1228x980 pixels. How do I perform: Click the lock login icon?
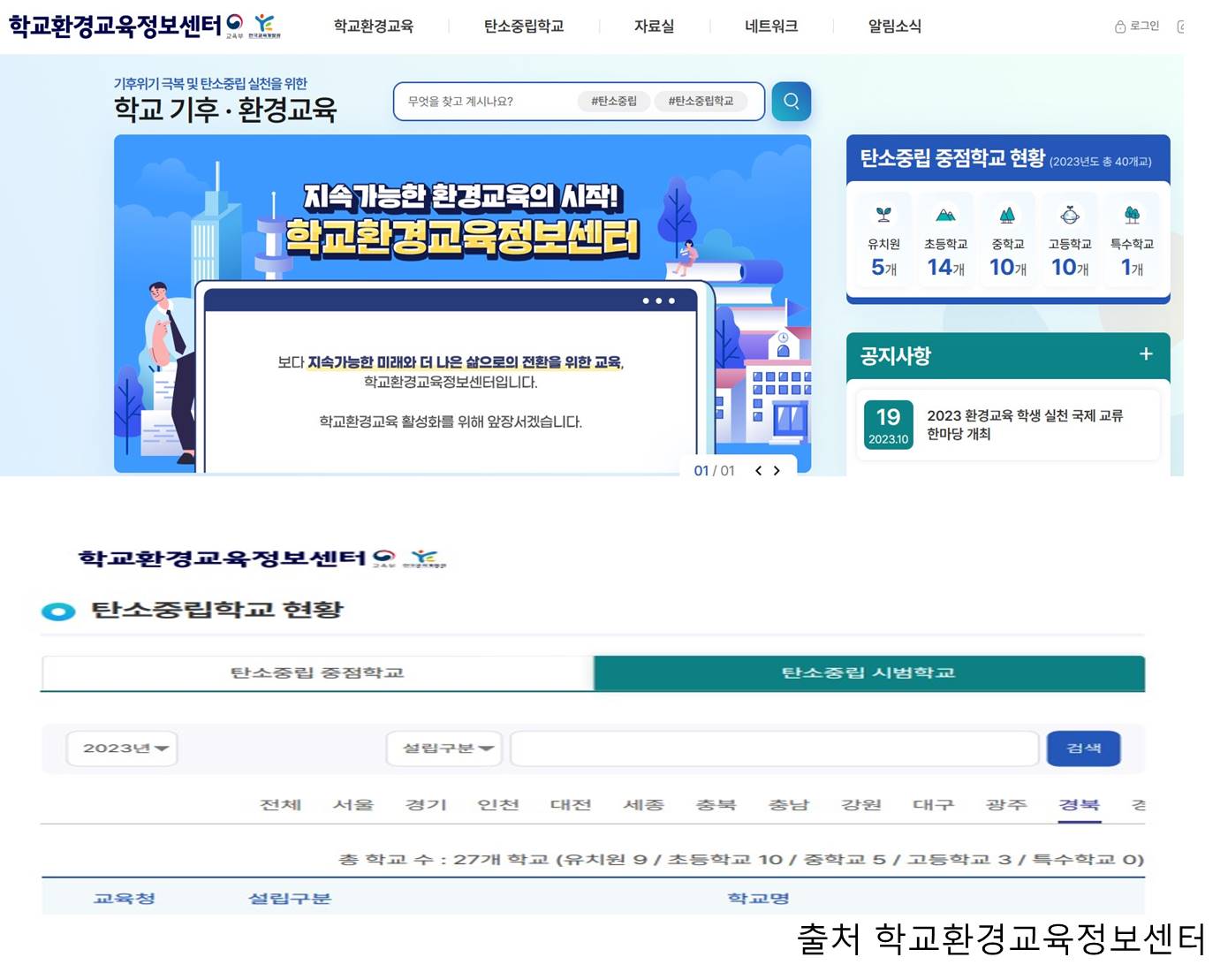[x=1120, y=27]
